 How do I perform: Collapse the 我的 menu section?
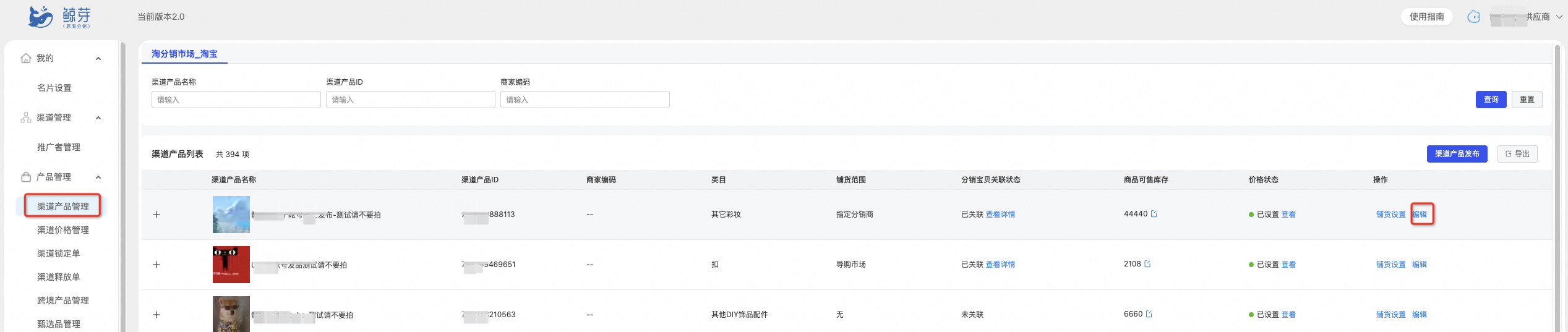pos(98,59)
